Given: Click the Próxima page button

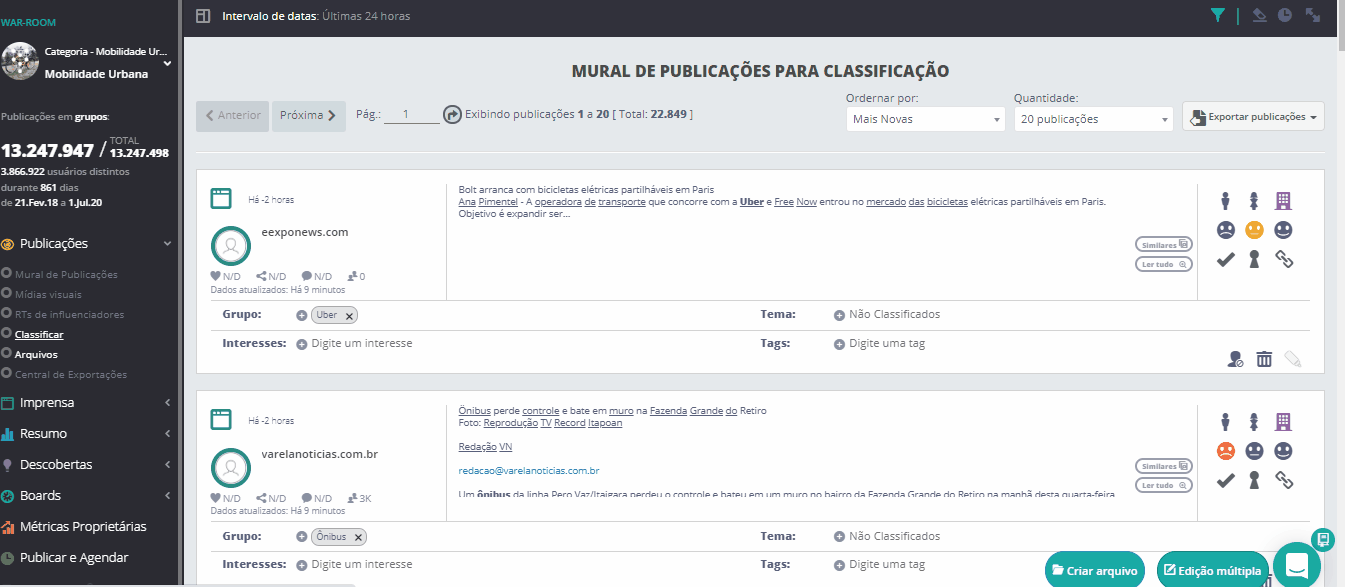Looking at the screenshot, I should click(x=308, y=116).
